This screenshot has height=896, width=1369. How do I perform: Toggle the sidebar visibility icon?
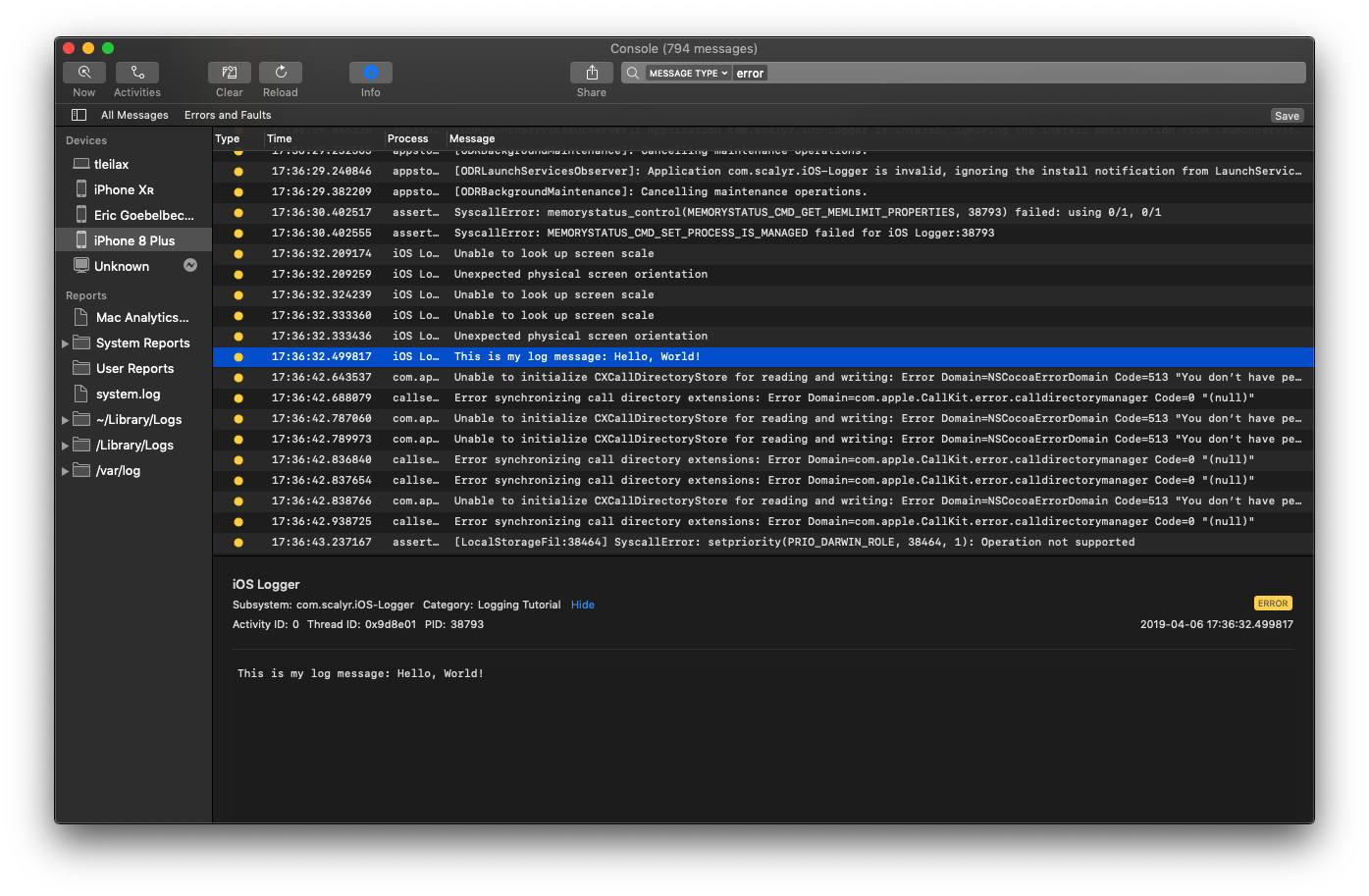79,115
